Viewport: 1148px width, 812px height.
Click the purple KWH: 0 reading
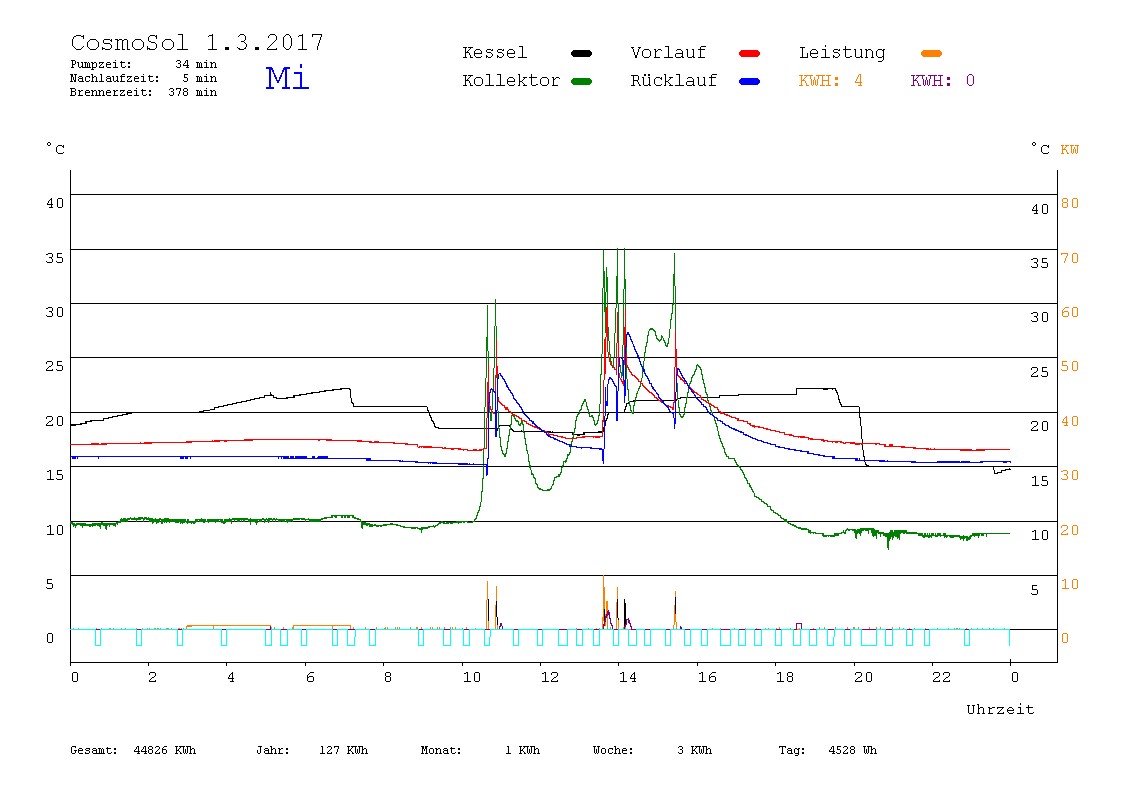pyautogui.click(x=942, y=81)
